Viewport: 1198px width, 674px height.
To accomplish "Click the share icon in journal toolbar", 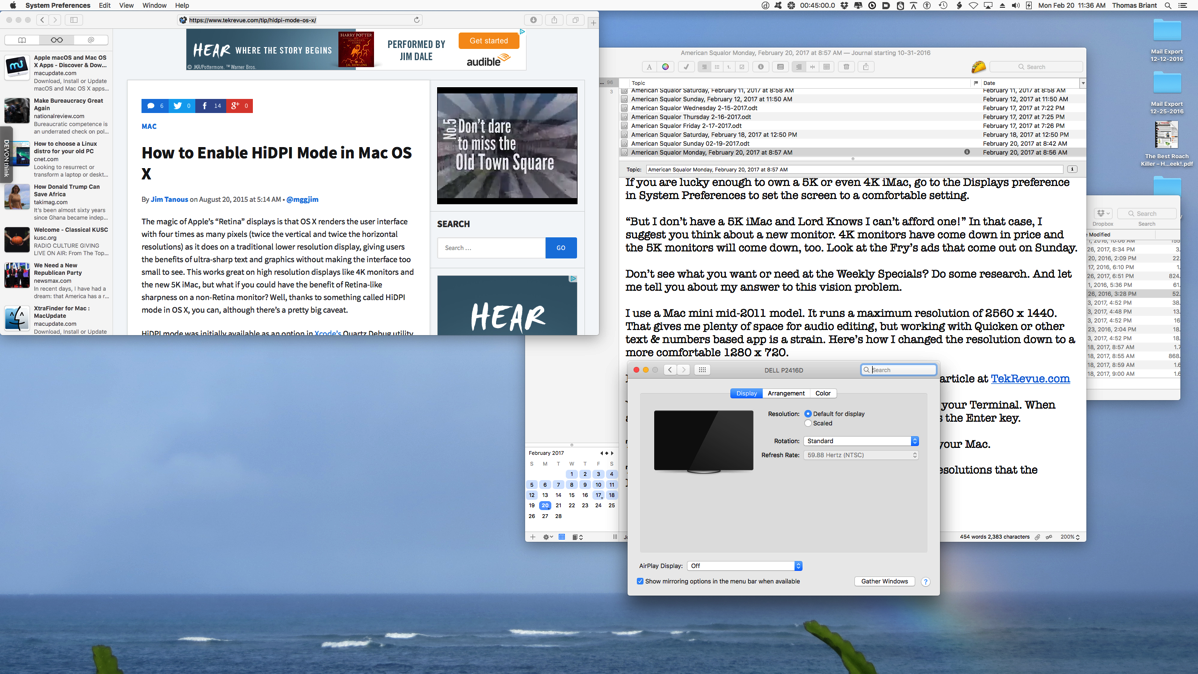I will [x=866, y=67].
